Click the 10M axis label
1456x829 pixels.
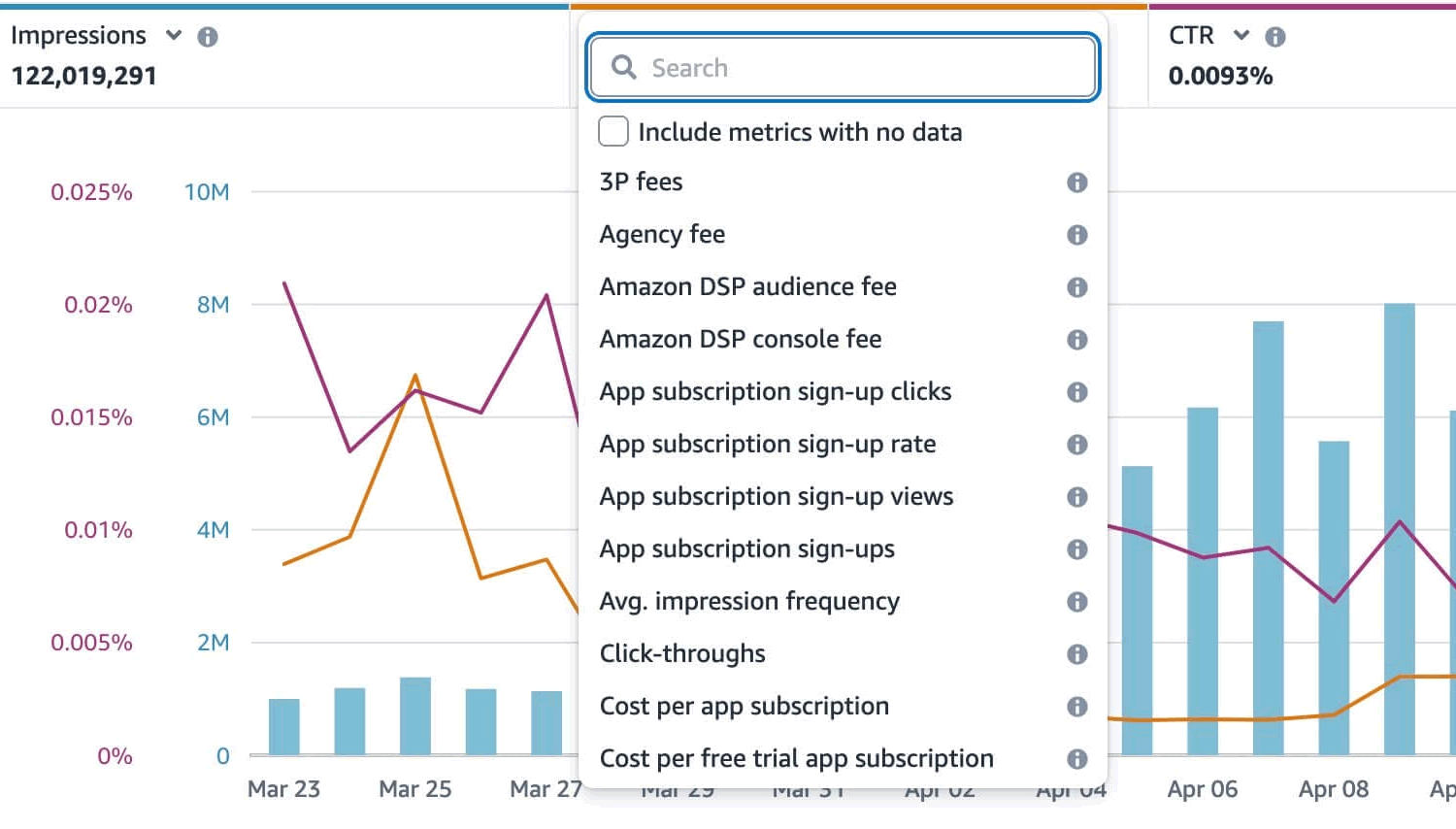[207, 192]
